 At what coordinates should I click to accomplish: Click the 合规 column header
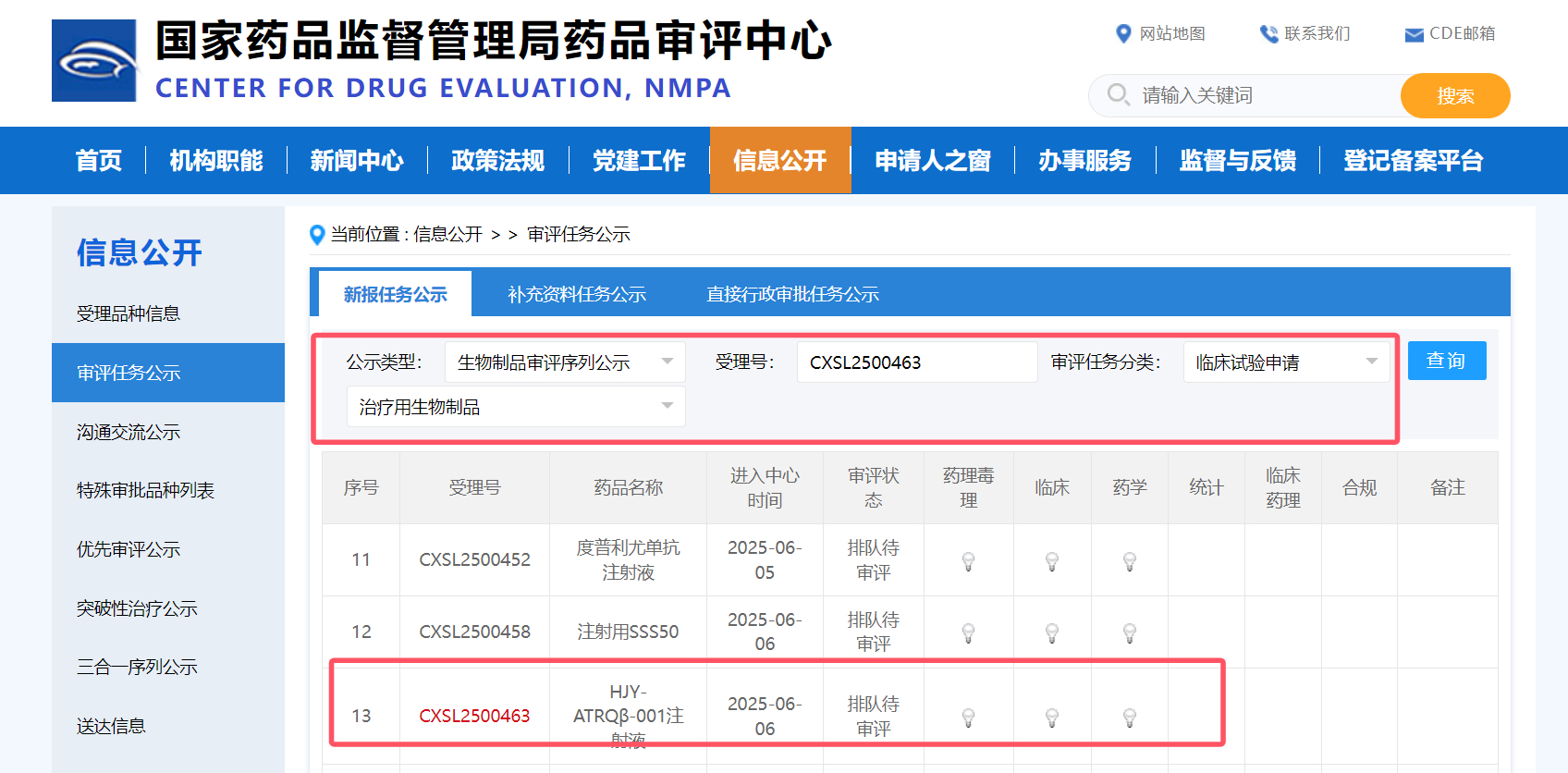(1359, 487)
